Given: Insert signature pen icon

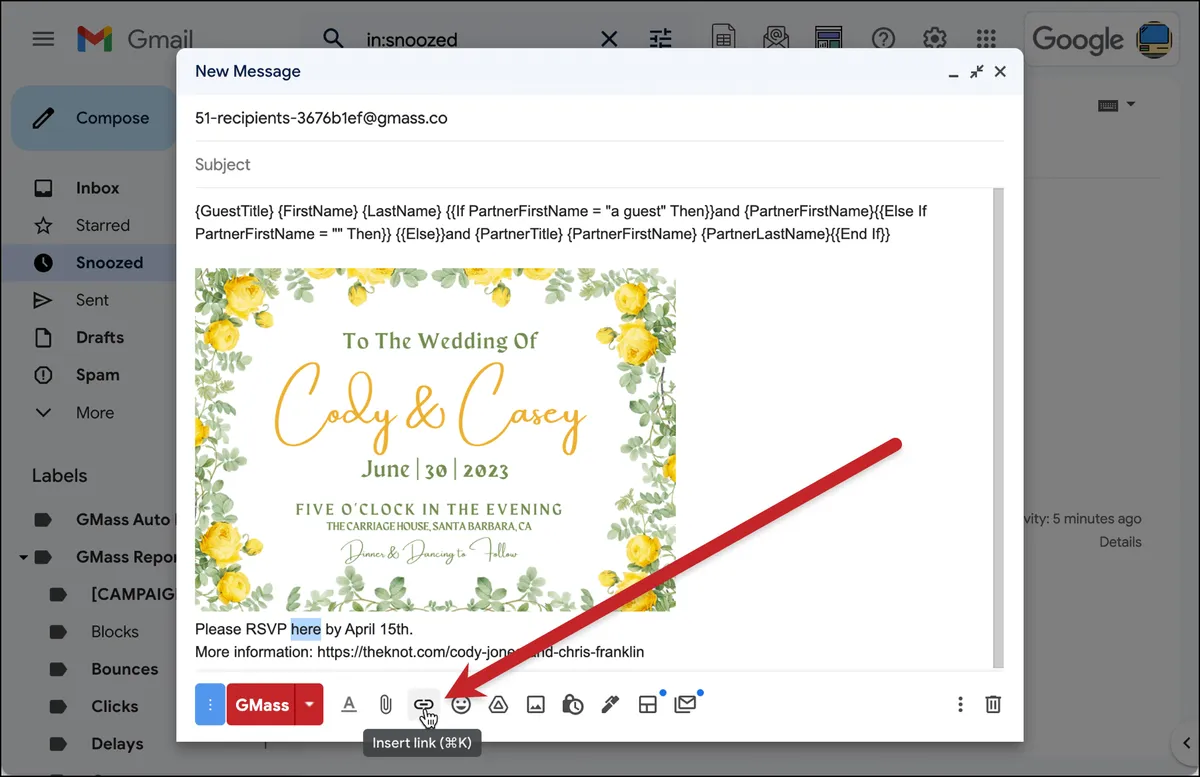Looking at the screenshot, I should (610, 705).
